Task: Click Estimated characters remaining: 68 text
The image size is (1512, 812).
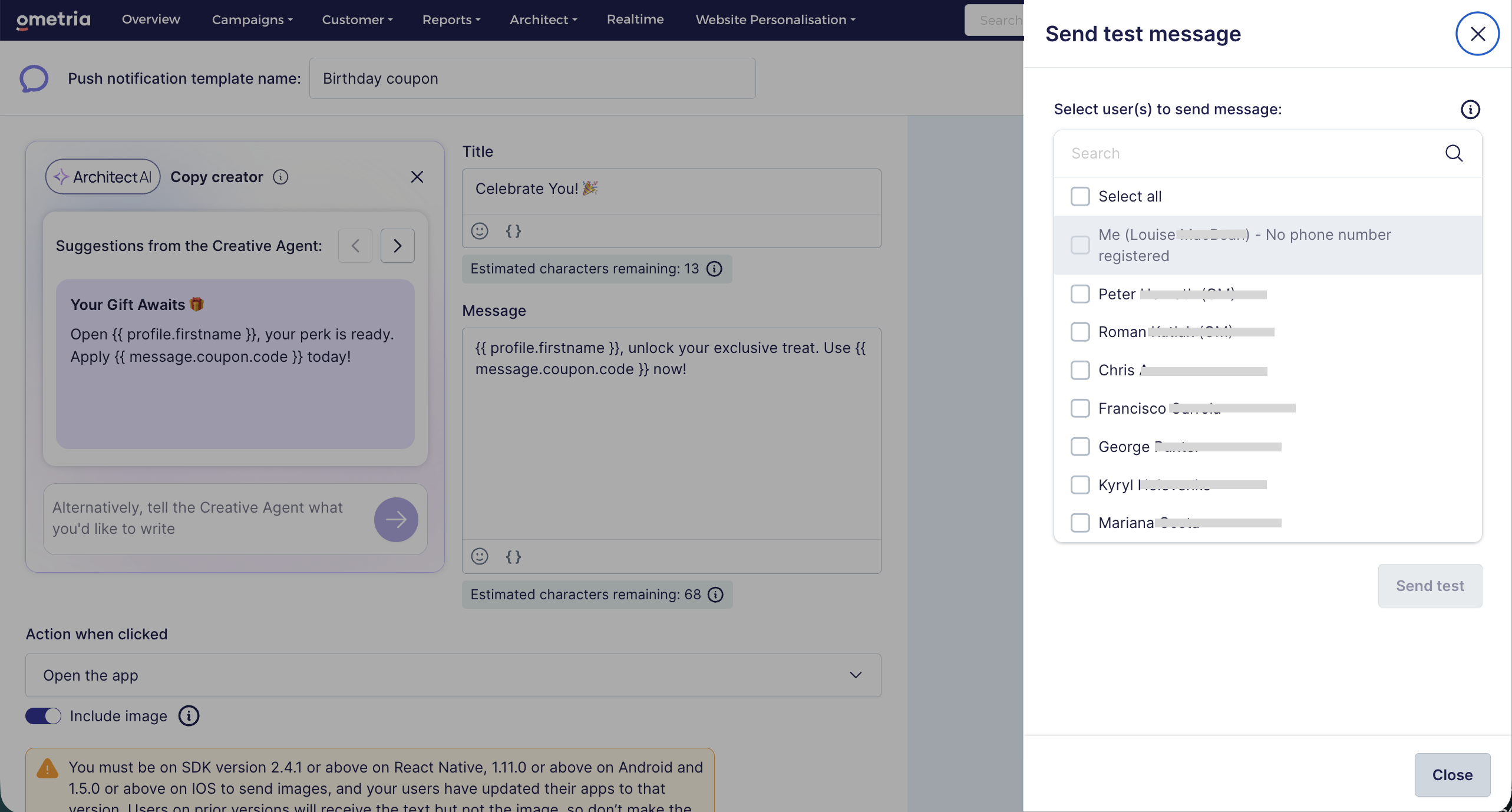Action: tap(586, 595)
